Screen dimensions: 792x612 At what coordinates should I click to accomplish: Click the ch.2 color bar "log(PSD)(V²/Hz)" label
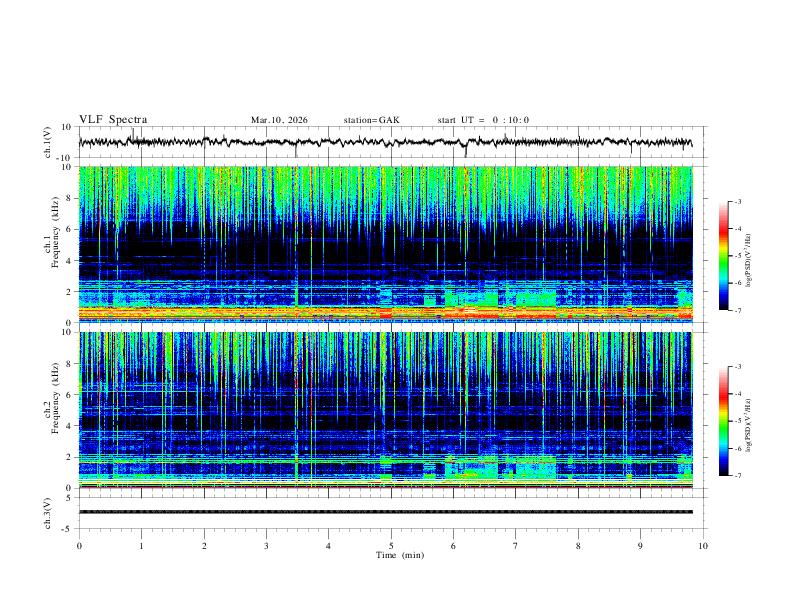pos(749,426)
